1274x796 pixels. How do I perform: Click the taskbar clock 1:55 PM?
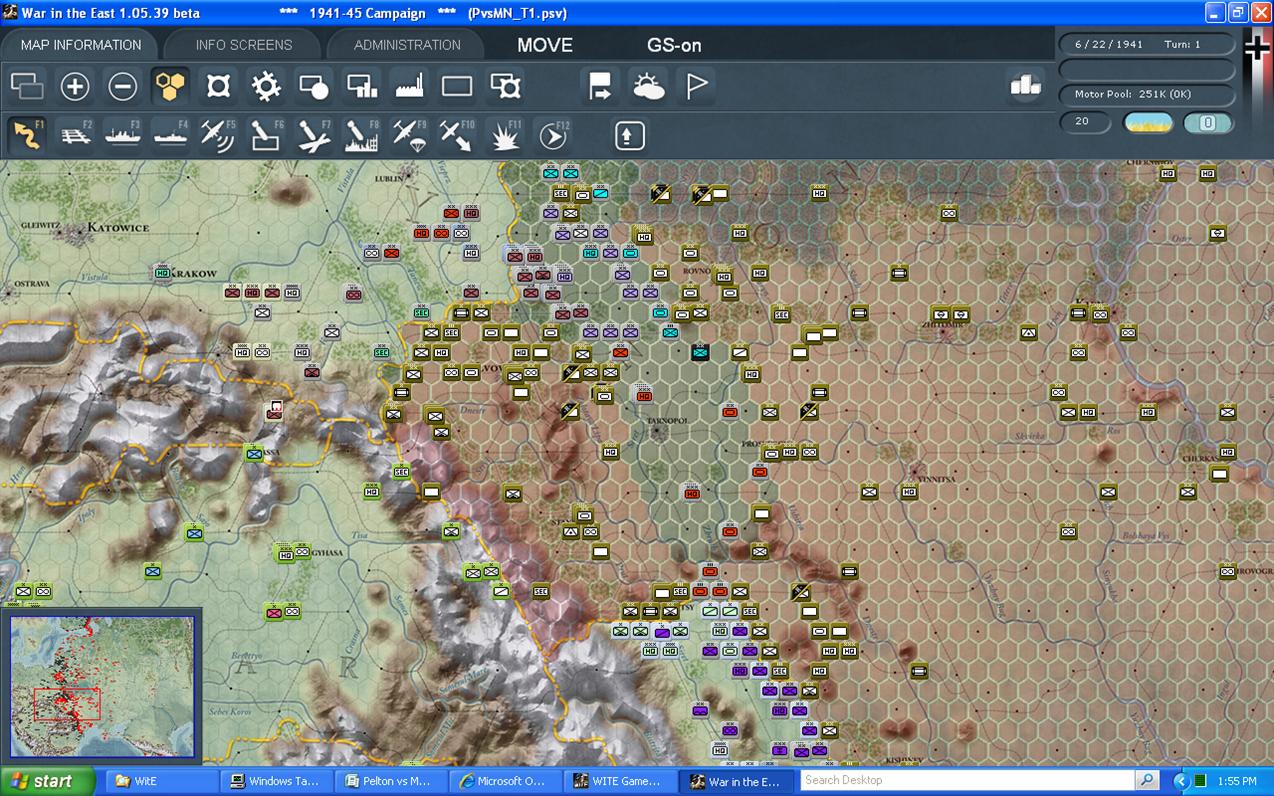(1239, 781)
